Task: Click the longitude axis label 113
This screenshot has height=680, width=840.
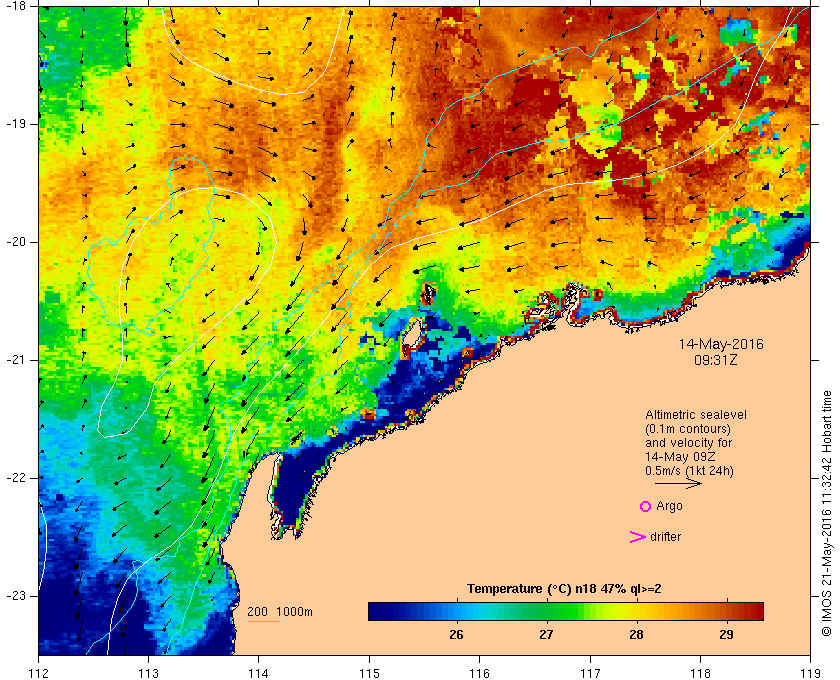Action: (x=148, y=673)
